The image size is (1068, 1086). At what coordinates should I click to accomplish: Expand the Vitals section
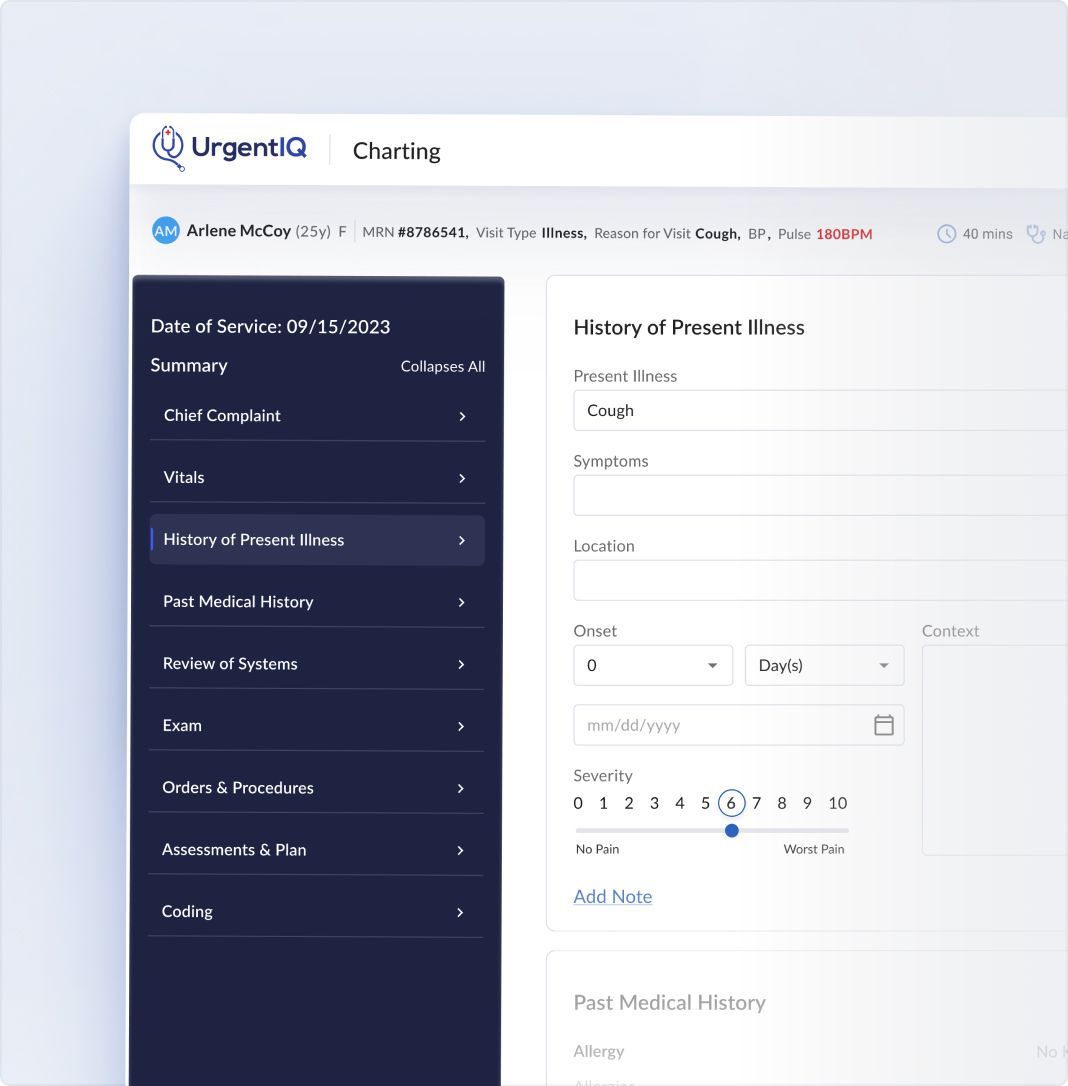point(317,477)
